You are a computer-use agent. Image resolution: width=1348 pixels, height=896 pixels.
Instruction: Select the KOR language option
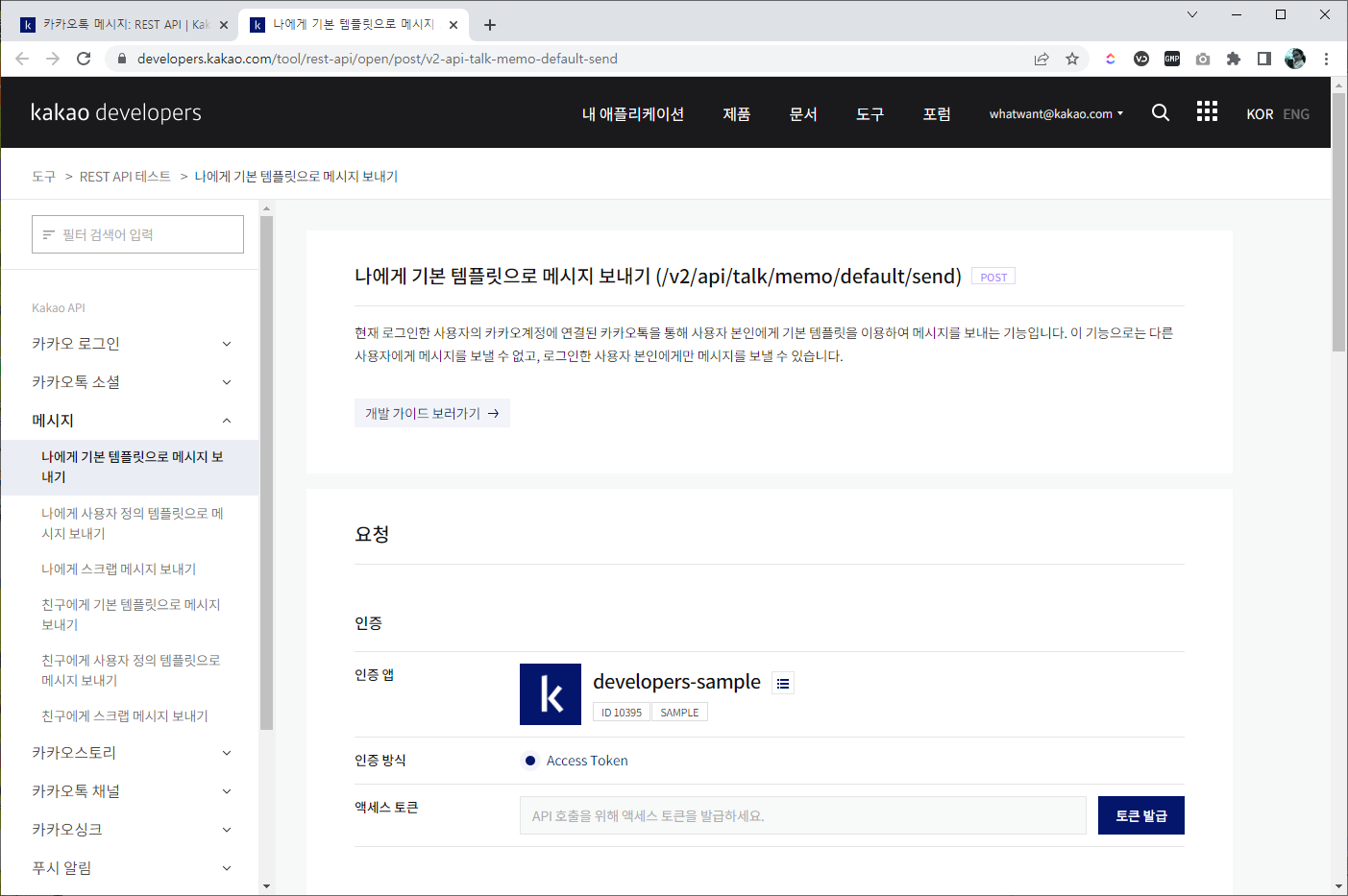pyautogui.click(x=1260, y=114)
